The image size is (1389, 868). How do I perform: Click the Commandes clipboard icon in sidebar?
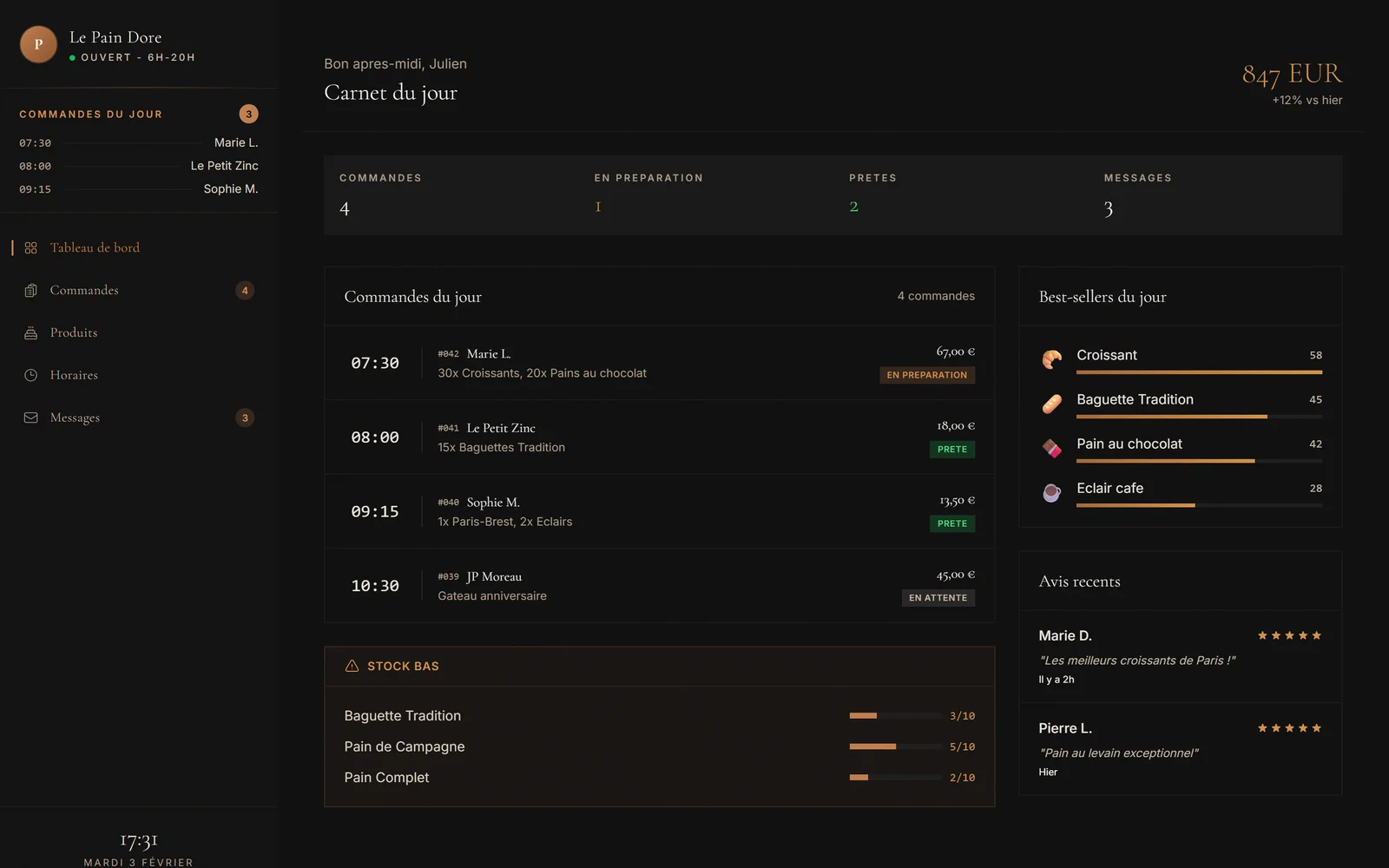pyautogui.click(x=31, y=291)
